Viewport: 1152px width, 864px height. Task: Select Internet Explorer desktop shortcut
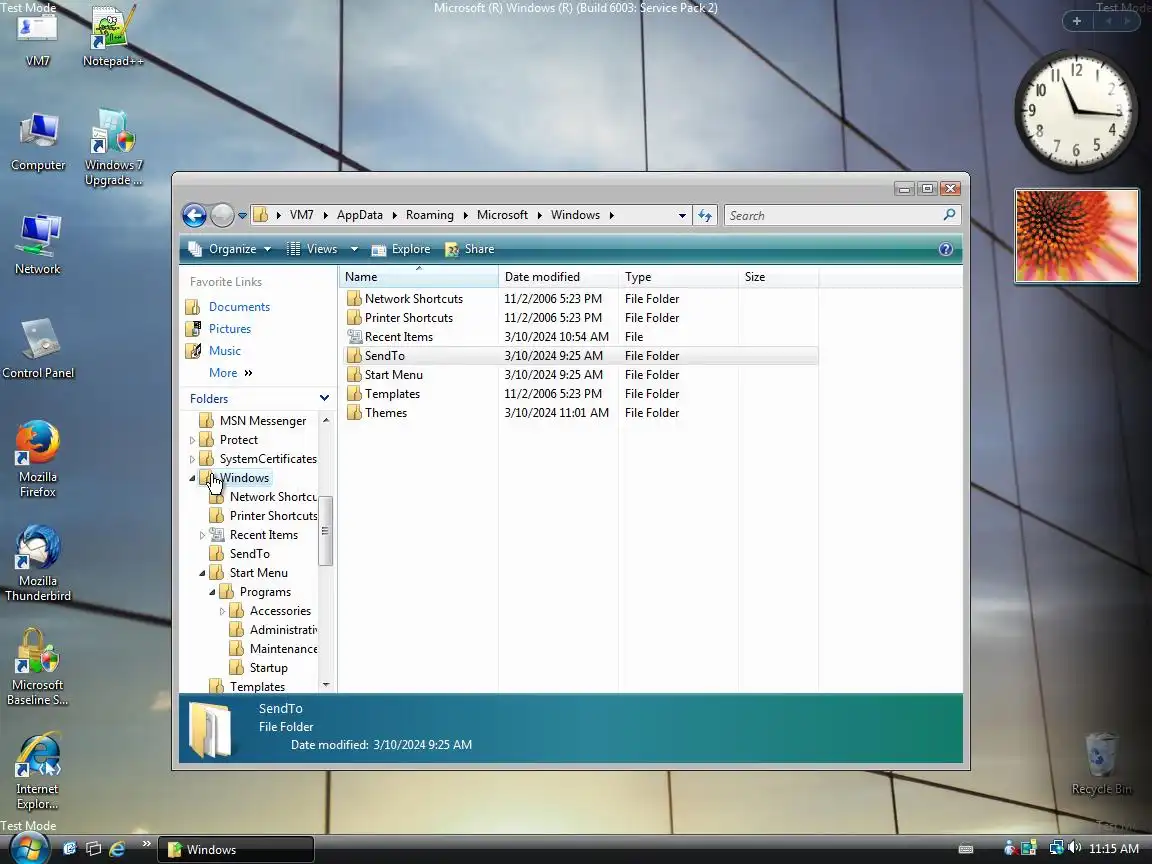(37, 771)
